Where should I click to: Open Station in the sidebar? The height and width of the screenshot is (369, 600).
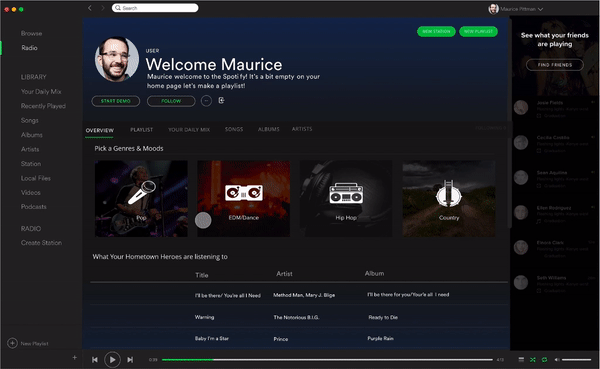(31, 164)
